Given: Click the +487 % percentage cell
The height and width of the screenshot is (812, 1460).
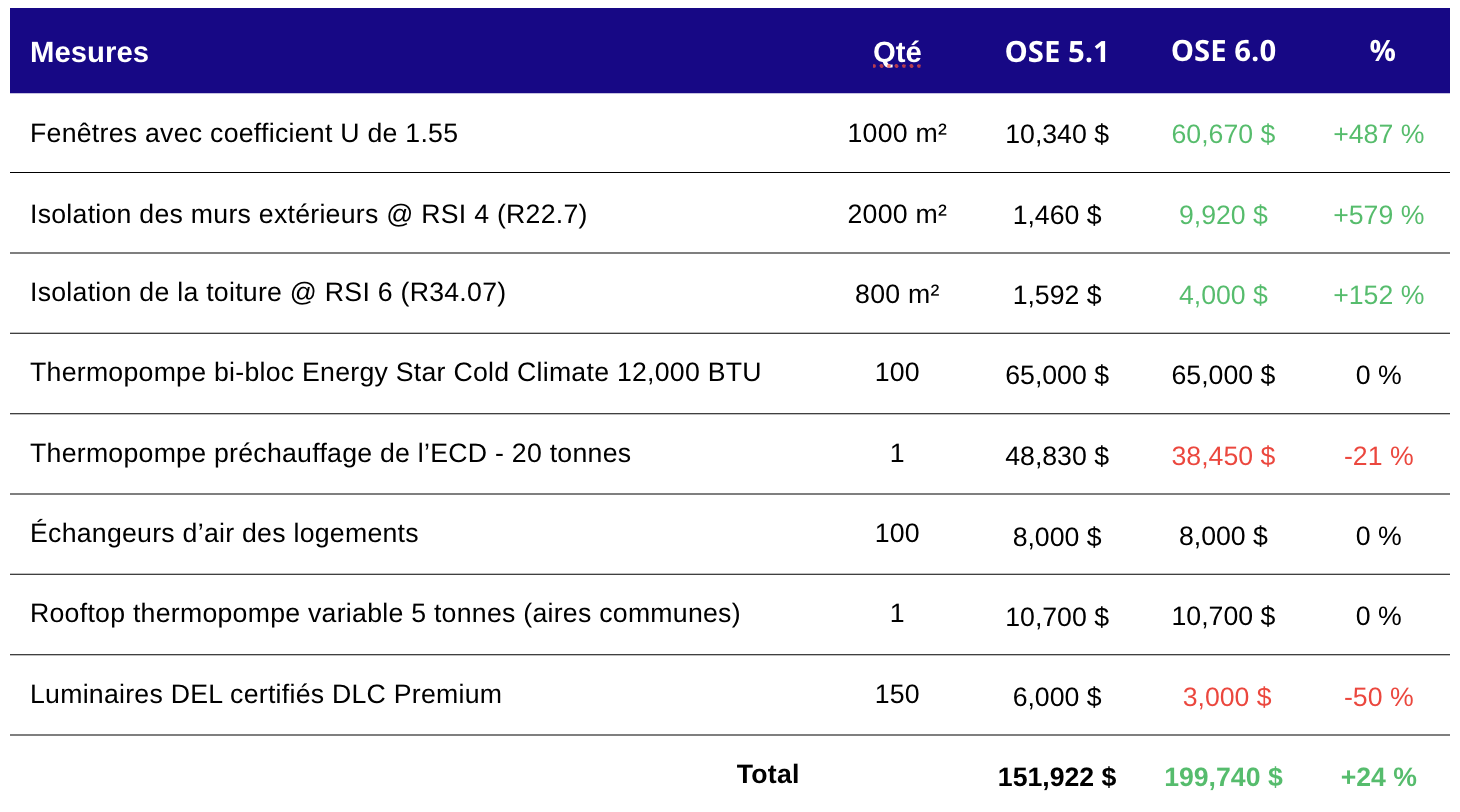Looking at the screenshot, I should (1378, 134).
